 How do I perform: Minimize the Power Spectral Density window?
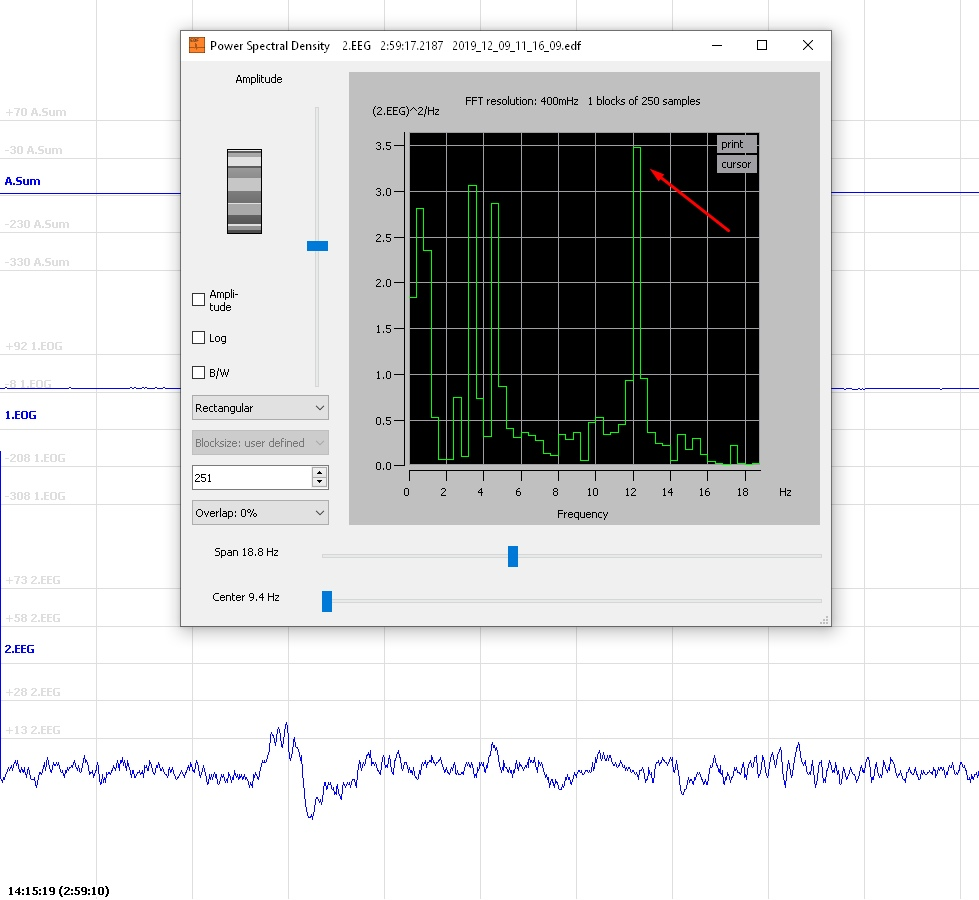coord(717,45)
